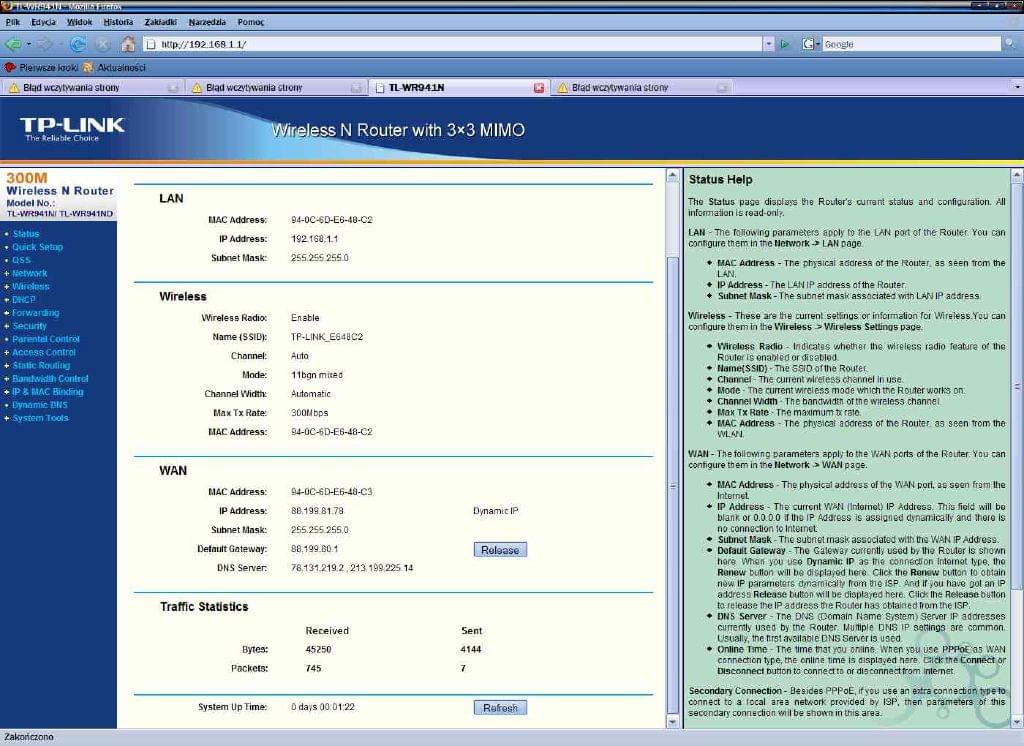This screenshot has width=1024, height=746.
Task: Expand the Forwarding sidebar section
Action: point(35,313)
